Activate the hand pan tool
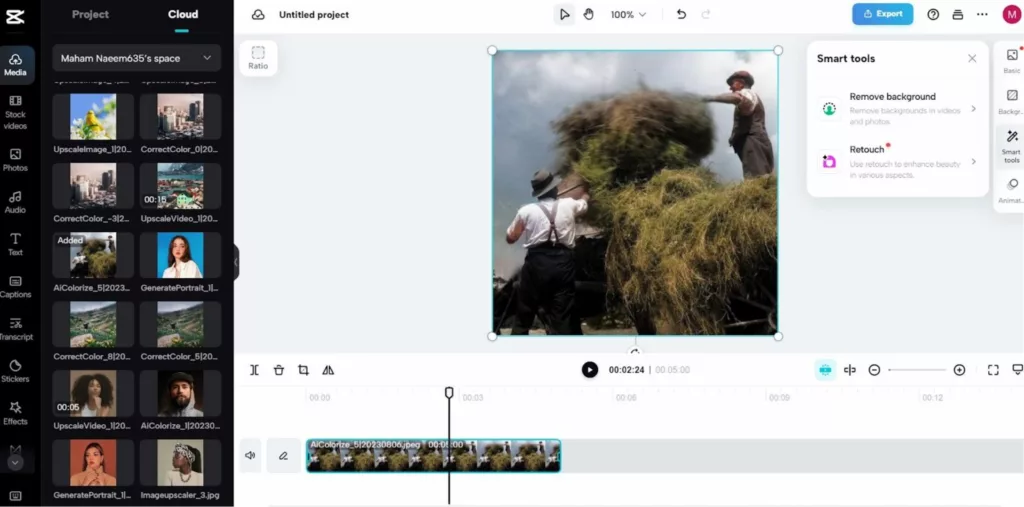The image size is (1024, 507). tap(589, 15)
